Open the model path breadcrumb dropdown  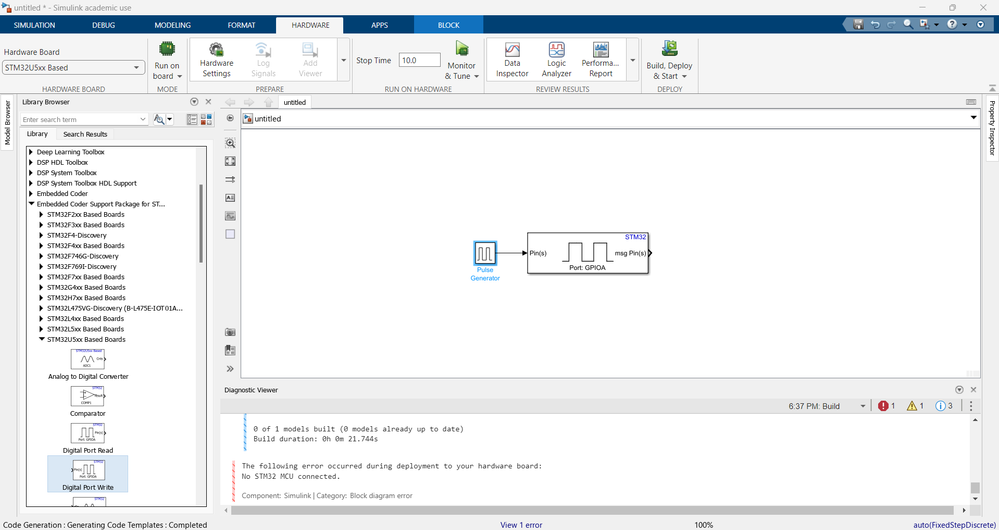point(973,118)
